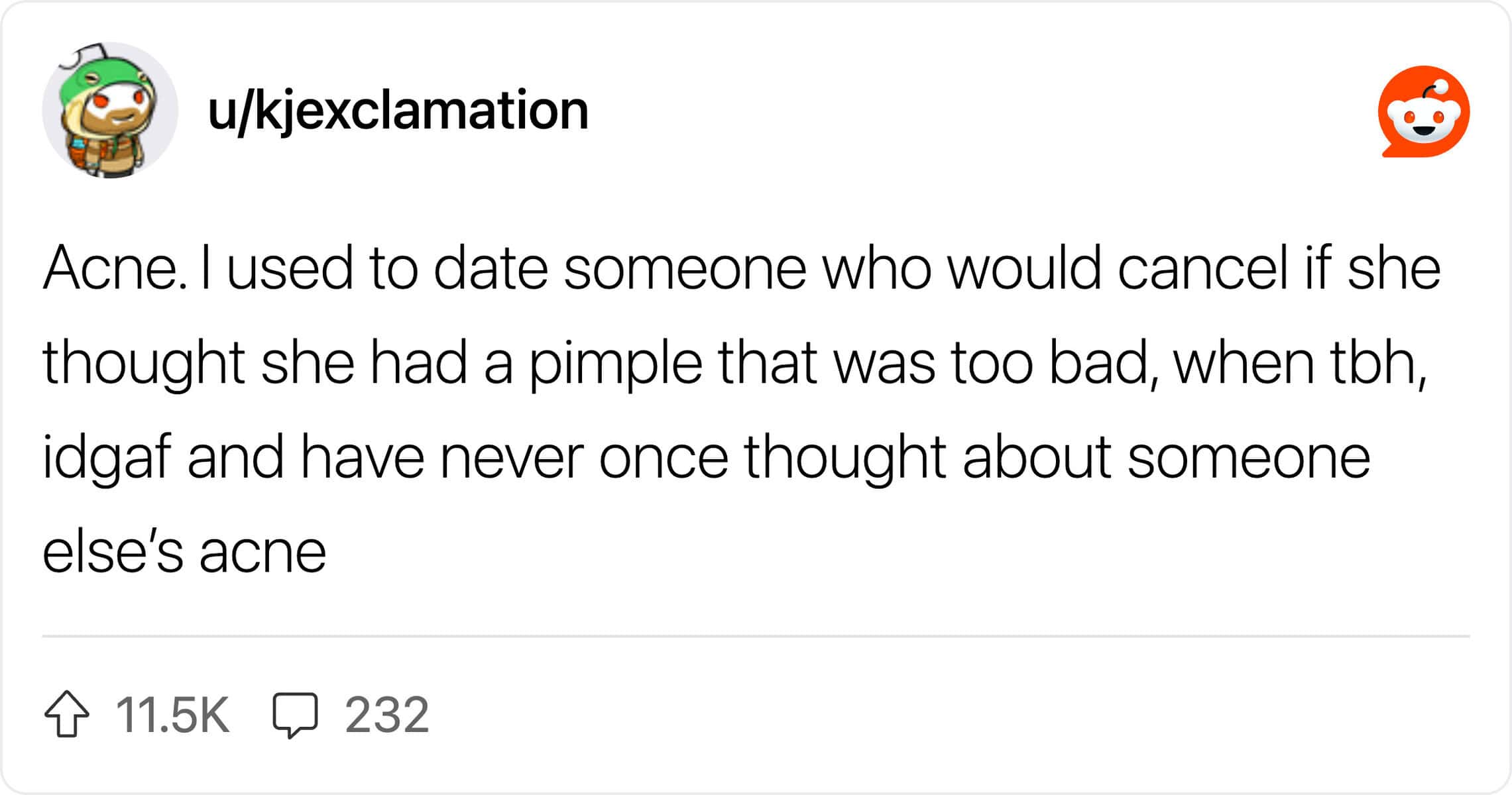The height and width of the screenshot is (795, 1512).
Task: Click the word "about" in the post
Action: click(1036, 458)
